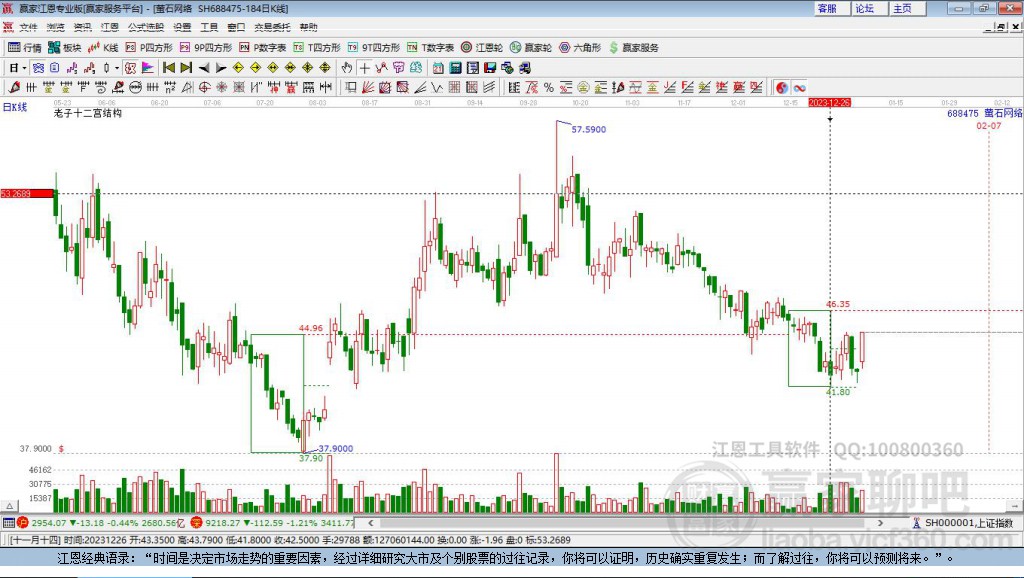Open the calculator icon in toolbar
The image size is (1024, 578).
point(456,67)
